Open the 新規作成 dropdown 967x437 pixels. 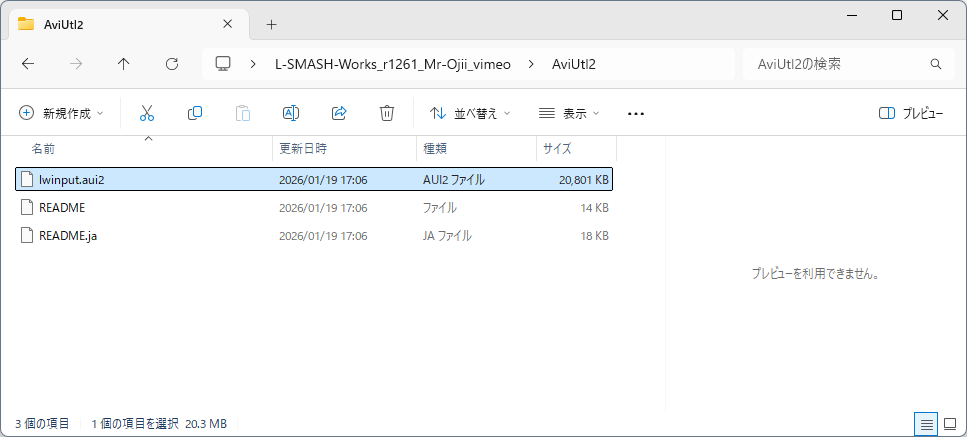pyautogui.click(x=61, y=114)
